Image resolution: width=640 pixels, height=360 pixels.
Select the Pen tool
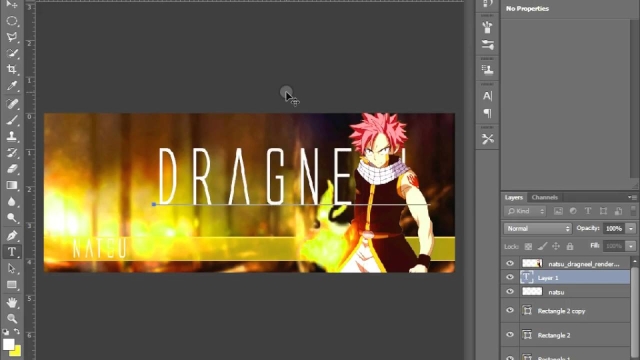click(12, 236)
